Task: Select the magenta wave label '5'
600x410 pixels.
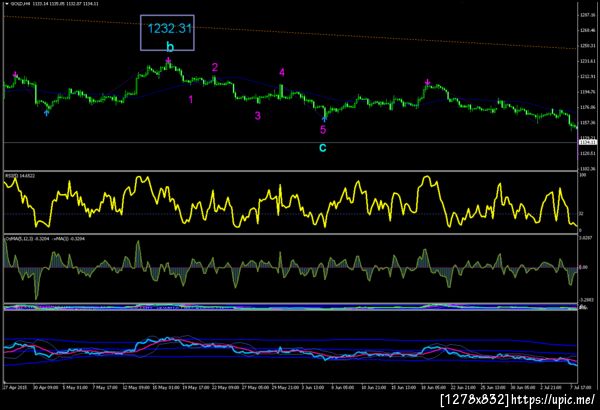Action: 323,130
